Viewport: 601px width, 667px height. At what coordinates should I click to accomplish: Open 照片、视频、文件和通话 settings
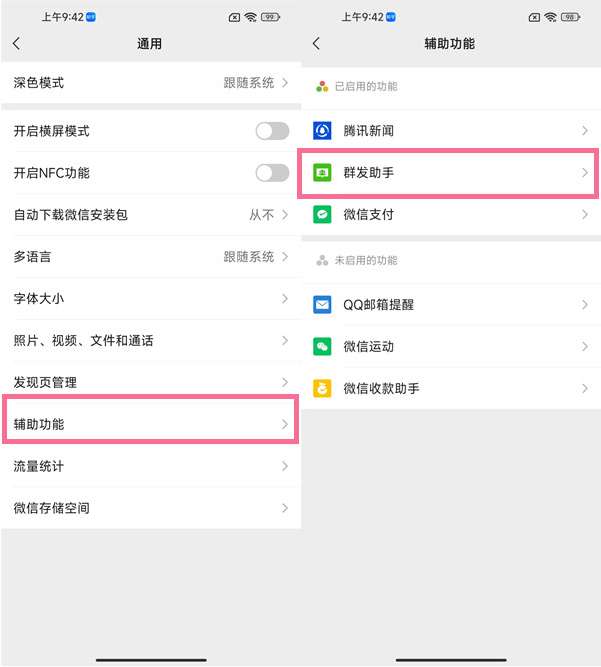[x=150, y=341]
